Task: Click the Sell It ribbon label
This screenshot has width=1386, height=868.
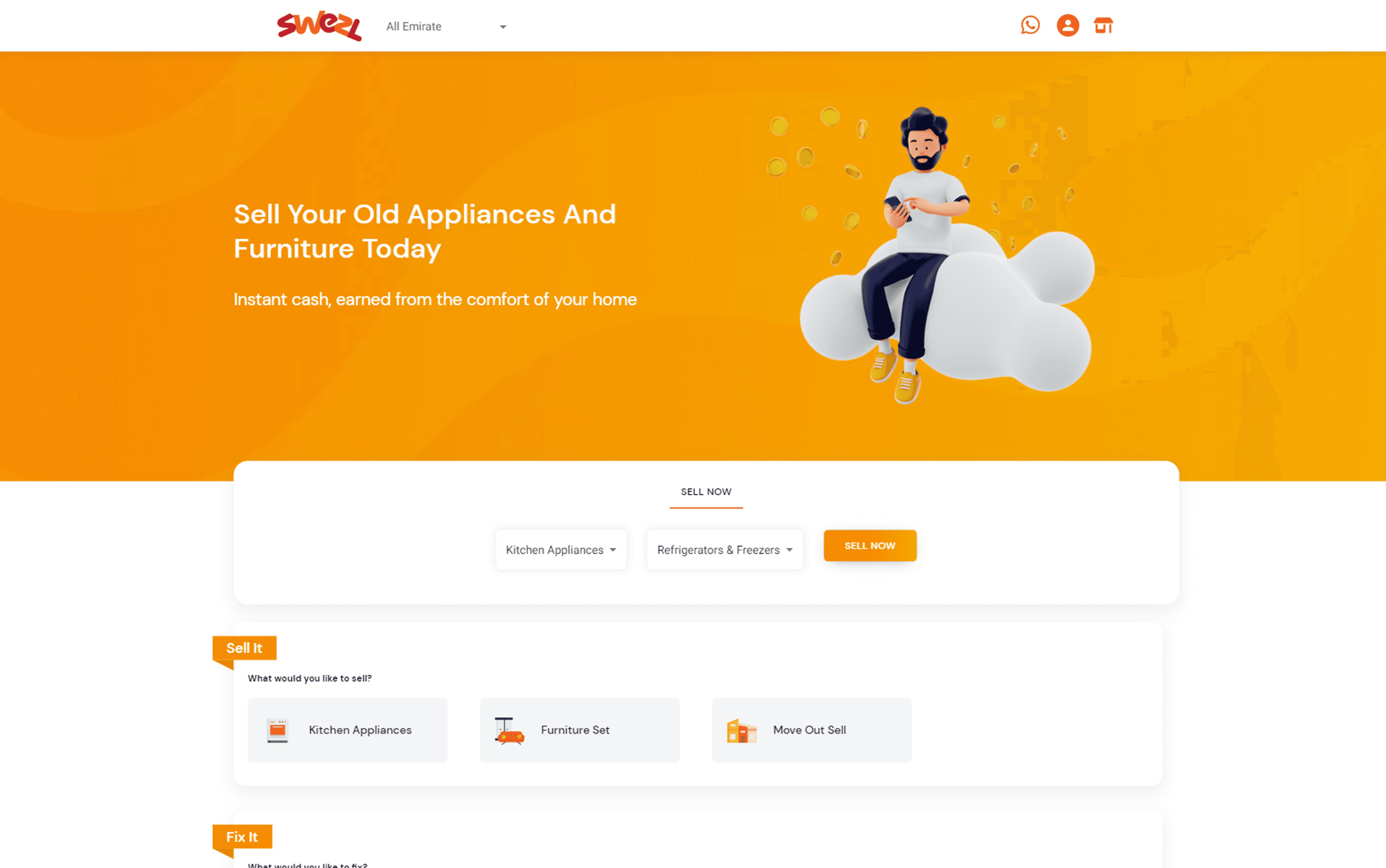Action: [x=245, y=648]
